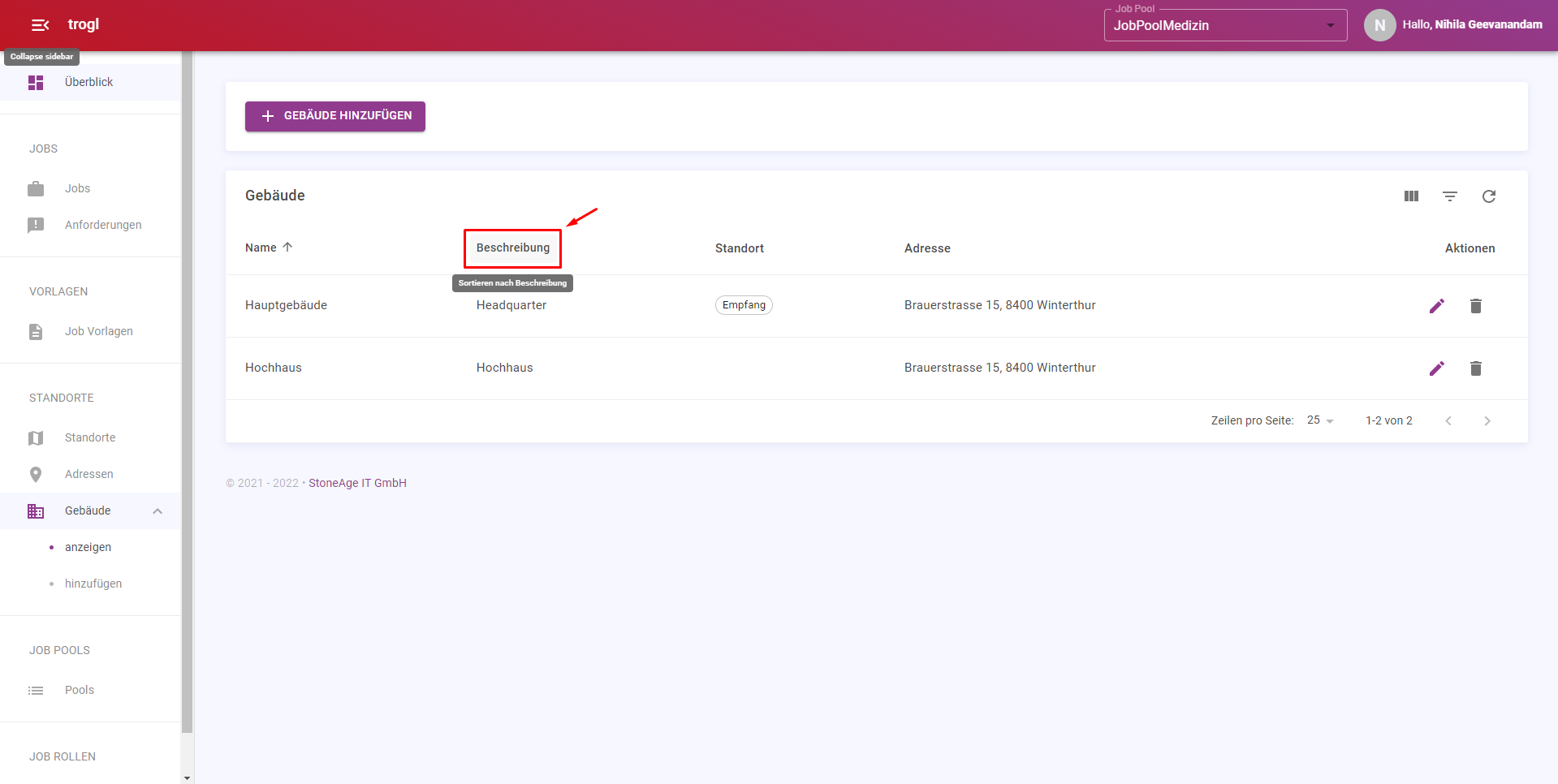
Task: Click the sort arrow next to Name
Action: coord(287,248)
